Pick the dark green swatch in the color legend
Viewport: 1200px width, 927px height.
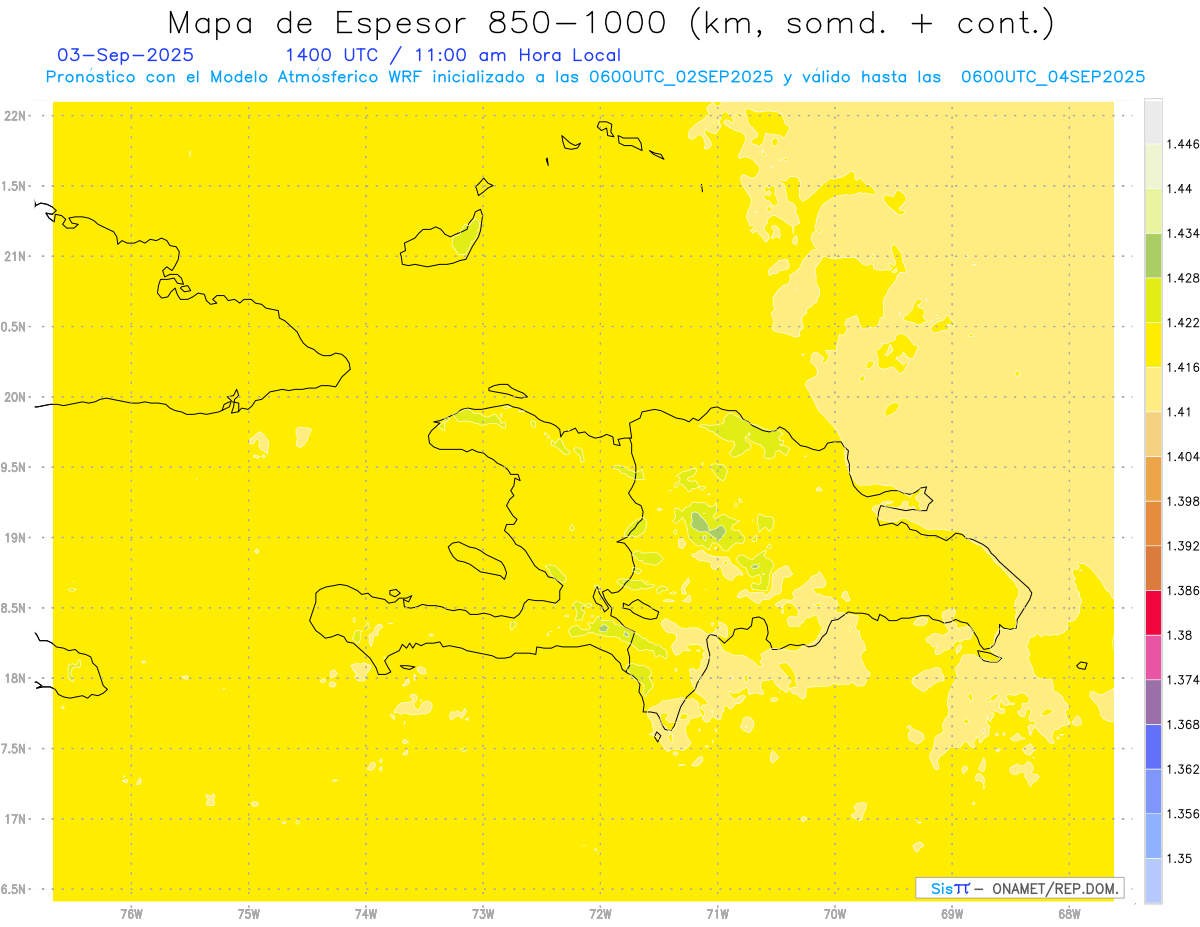click(x=1153, y=255)
